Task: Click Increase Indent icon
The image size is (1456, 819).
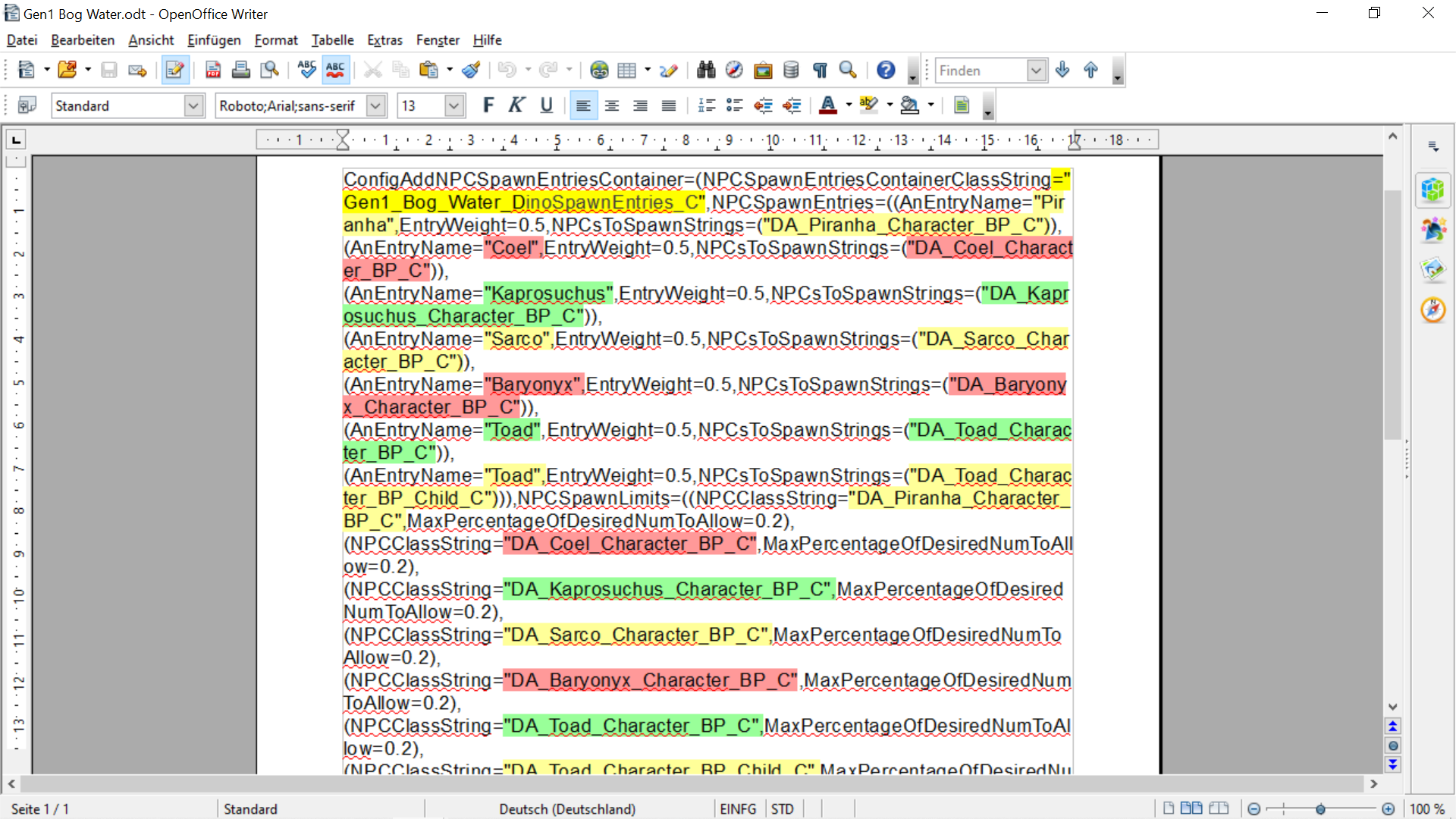Action: tap(791, 105)
